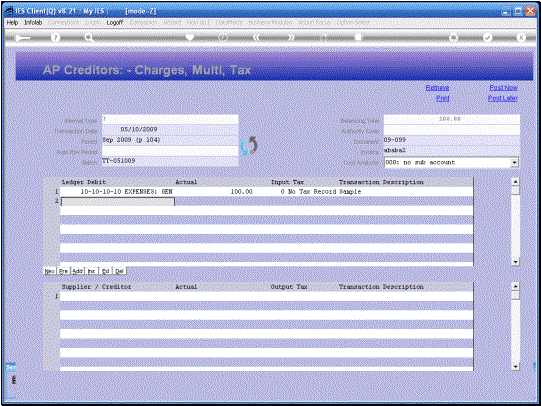
Task: Open the Cost Analysis sub account dropdown
Action: point(514,162)
